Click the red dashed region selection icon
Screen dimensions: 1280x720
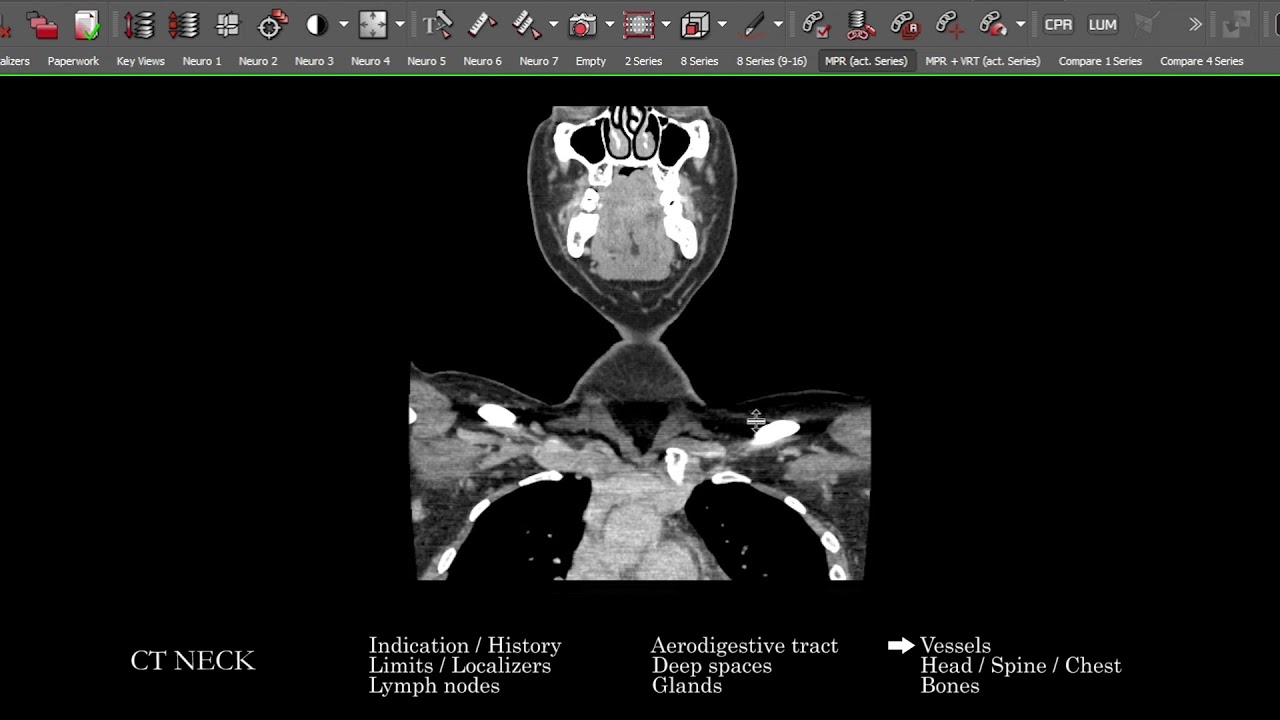[x=639, y=25]
